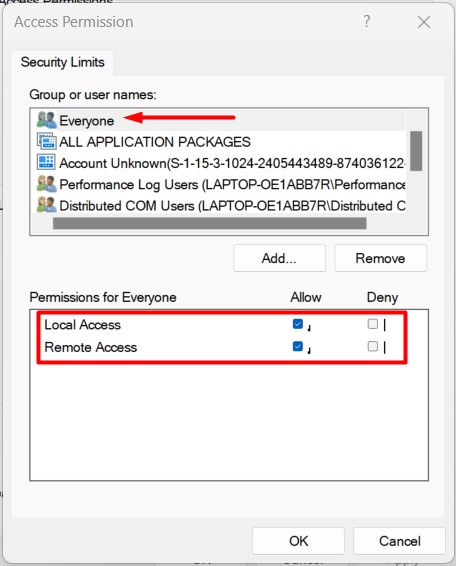This screenshot has width=456, height=566.
Task: Uncheck Allow for Local Access
Action: (298, 324)
